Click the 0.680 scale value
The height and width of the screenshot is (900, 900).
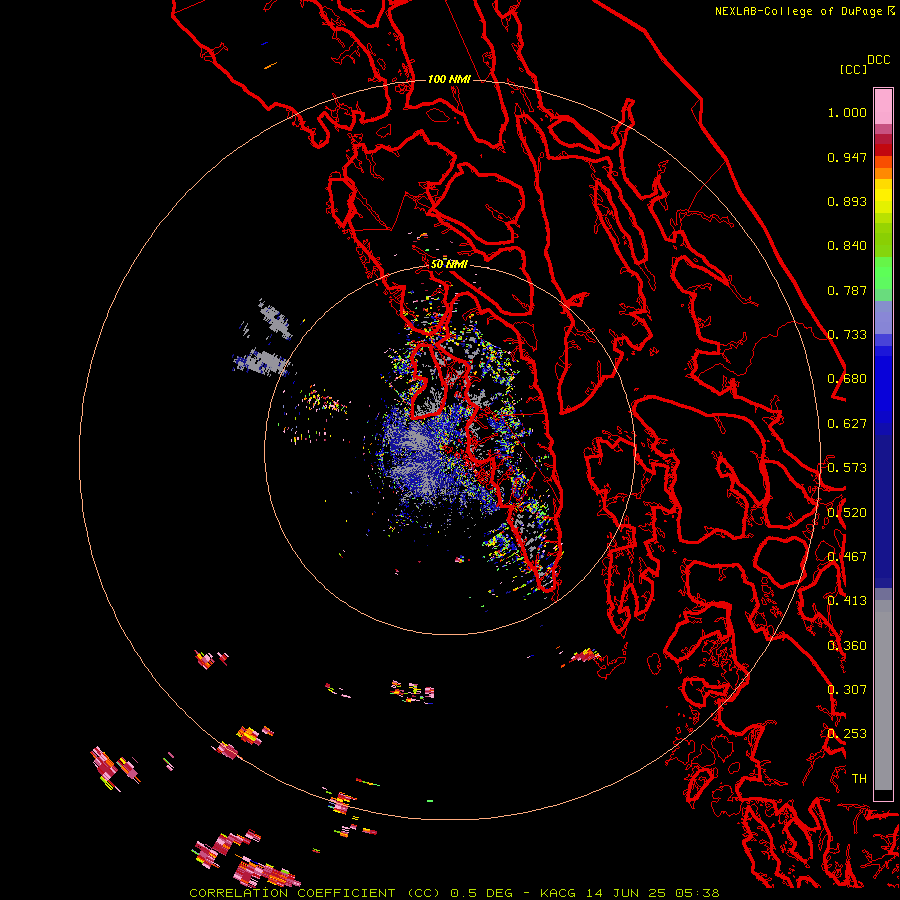tap(847, 379)
